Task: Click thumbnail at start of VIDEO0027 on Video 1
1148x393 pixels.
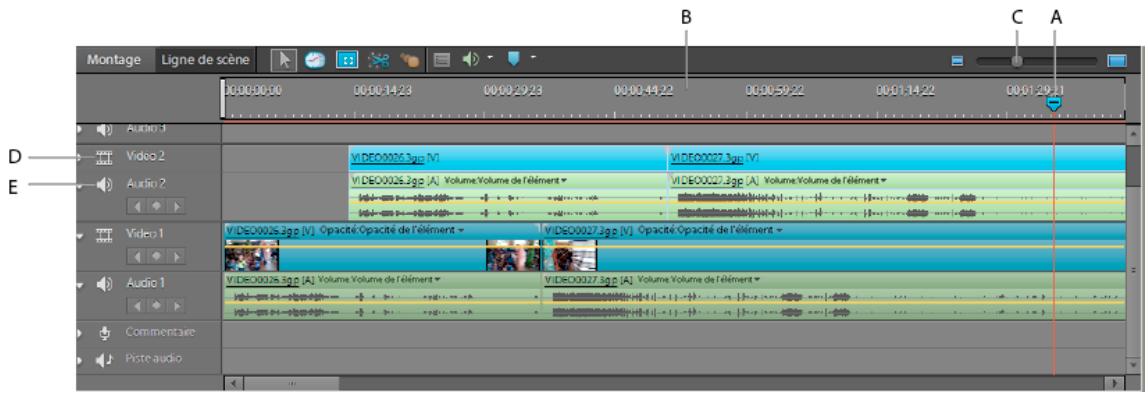Action: point(570,255)
